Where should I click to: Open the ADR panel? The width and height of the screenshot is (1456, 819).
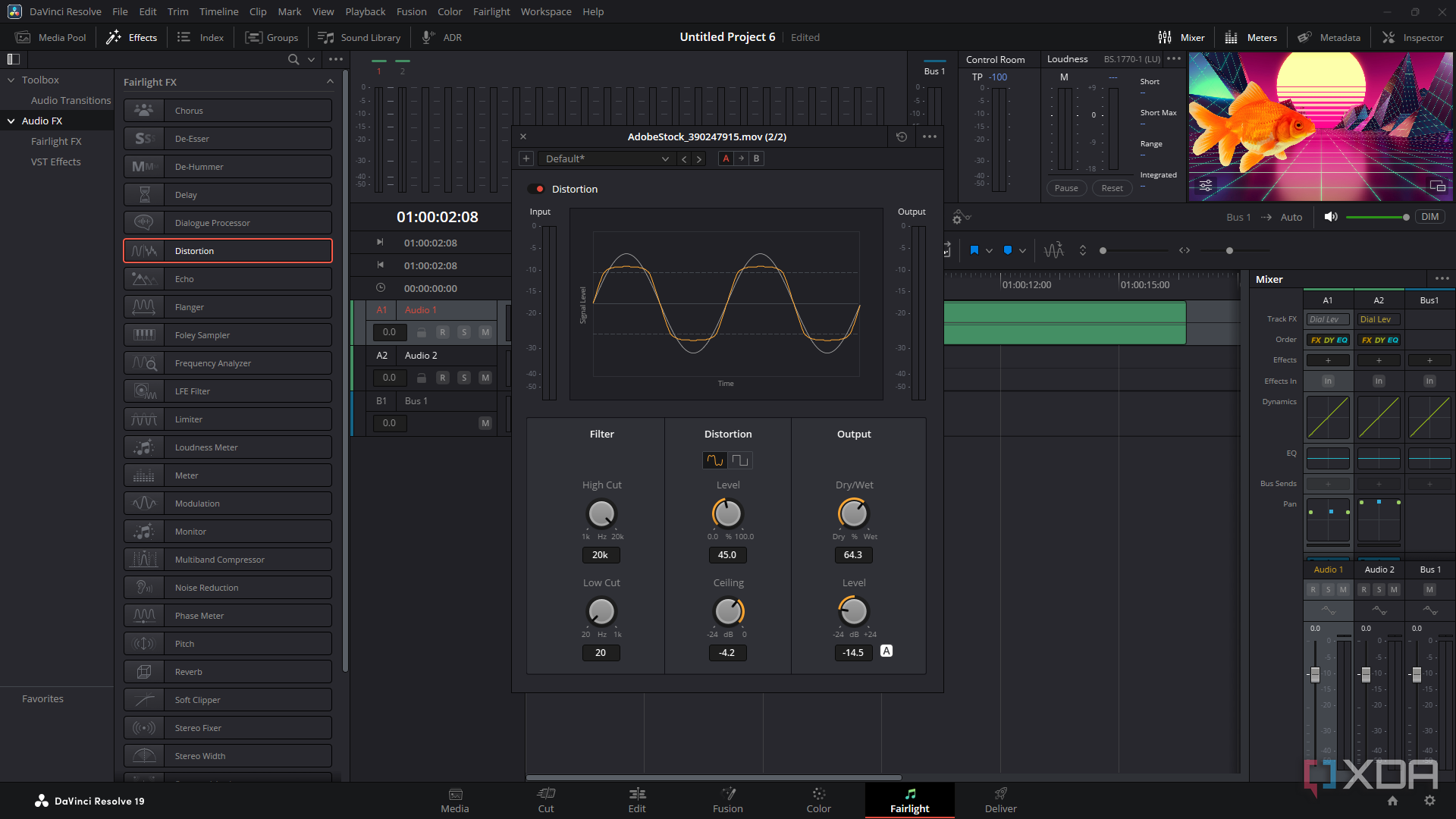click(x=442, y=37)
